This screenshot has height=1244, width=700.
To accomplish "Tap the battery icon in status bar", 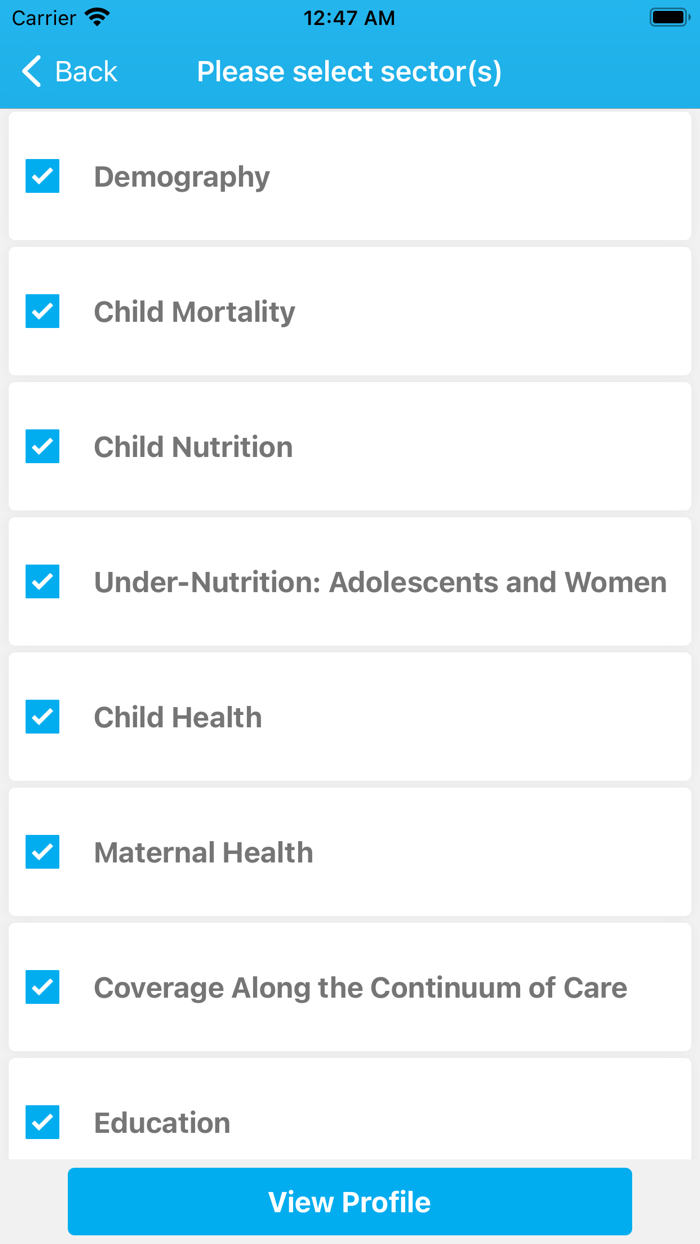I will 669,17.
